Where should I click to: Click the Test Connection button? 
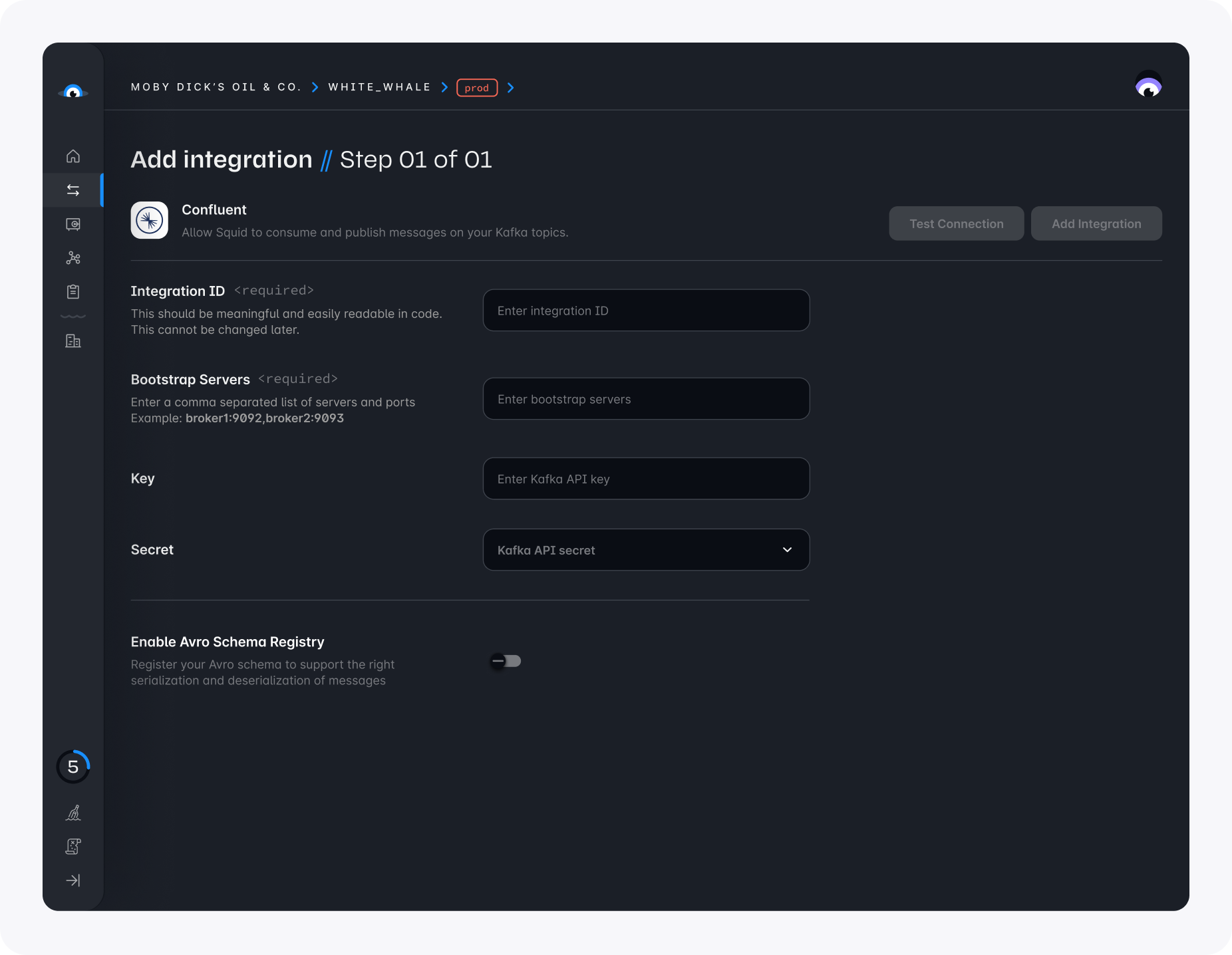[x=957, y=223]
